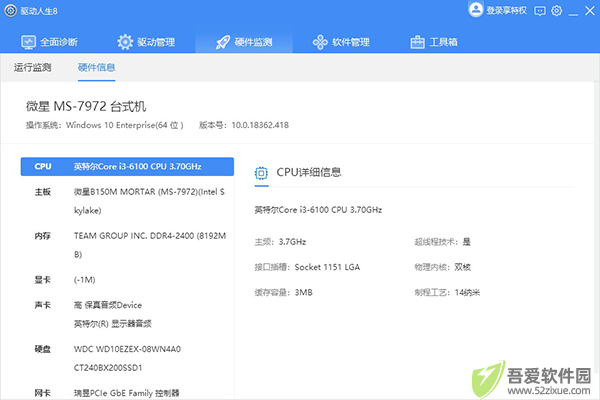
Task: Switch to the 运行监测 sub-tab
Action: [33, 67]
